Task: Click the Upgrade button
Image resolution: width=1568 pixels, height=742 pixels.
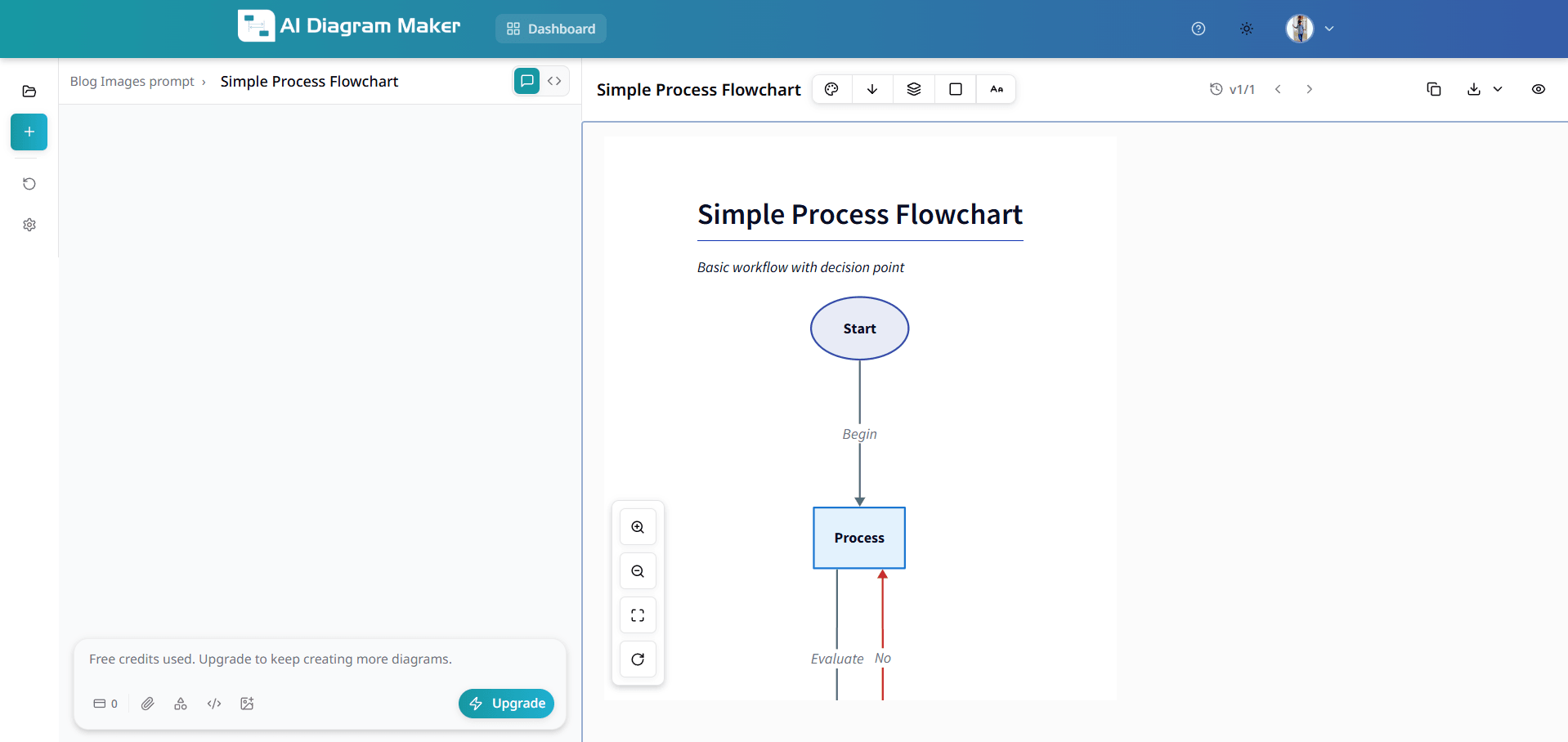Action: tap(506, 704)
